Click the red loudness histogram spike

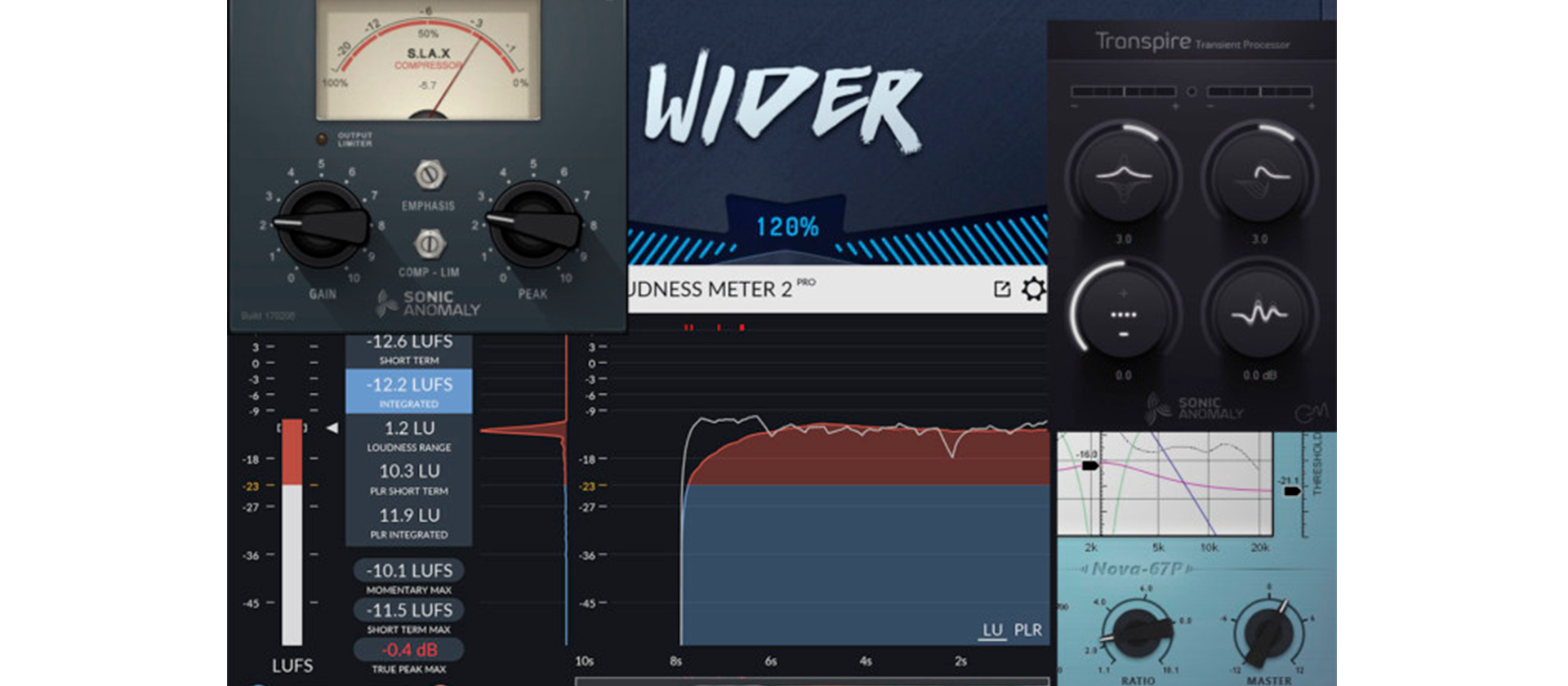click(524, 430)
